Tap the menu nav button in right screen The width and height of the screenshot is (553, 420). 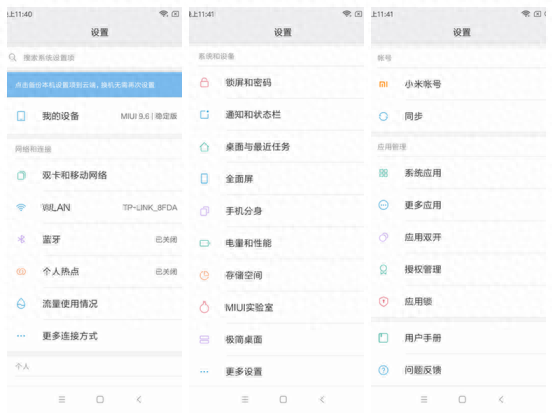click(x=424, y=399)
